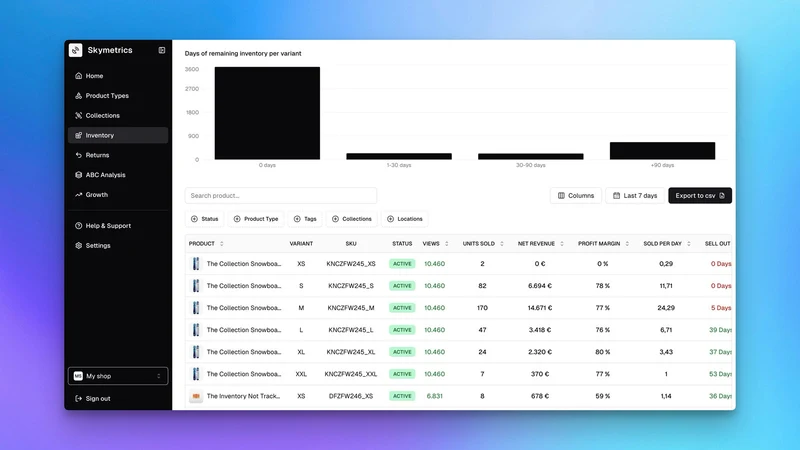Click the Inventory menu entry
This screenshot has height=450, width=800.
coord(118,135)
